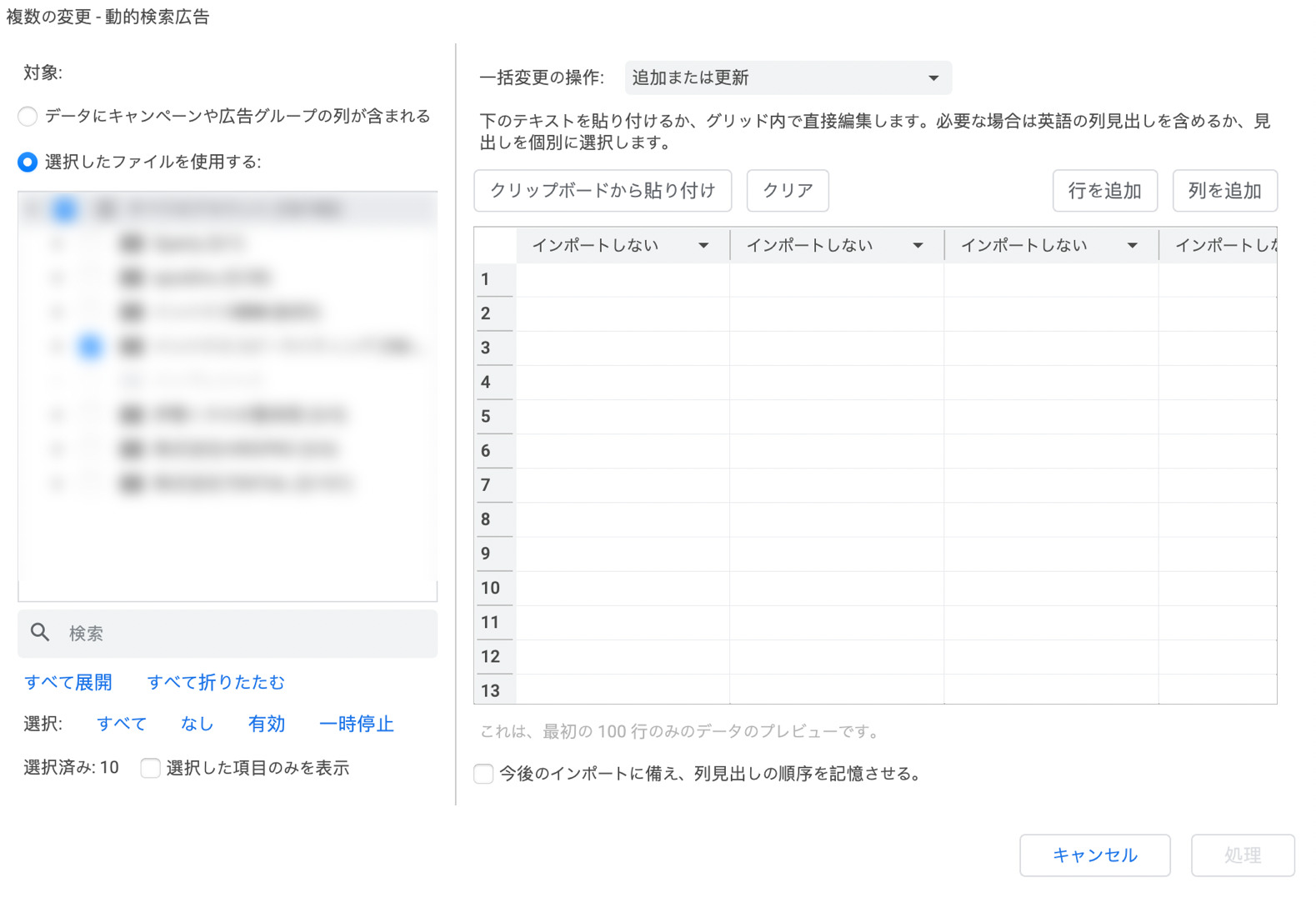Screen dimensions: 1316x903
Task: Select grid row header 10
Action: (x=495, y=588)
